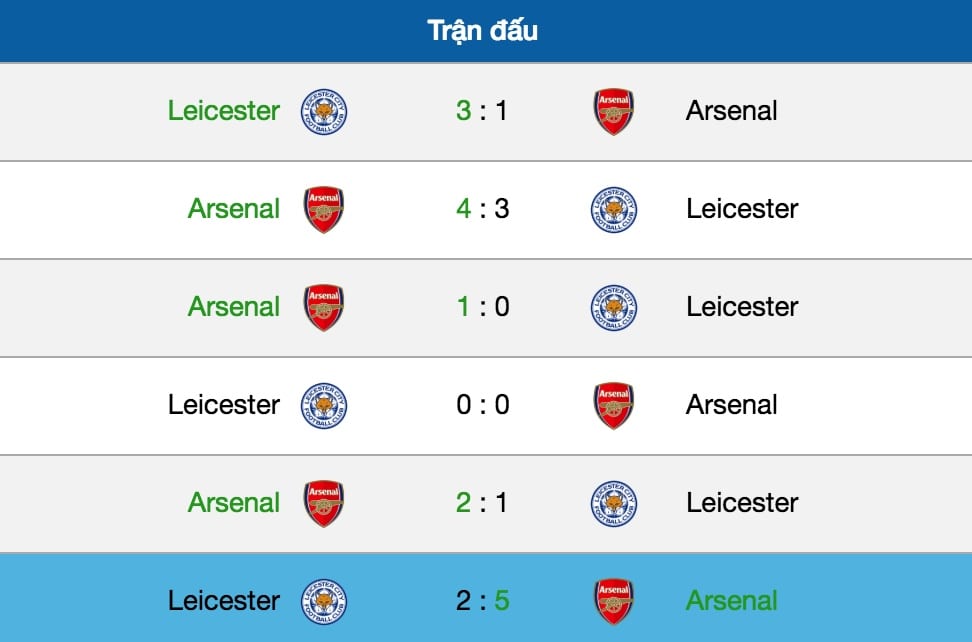Click the Arsenal crest in the 2:1 match

tap(322, 503)
